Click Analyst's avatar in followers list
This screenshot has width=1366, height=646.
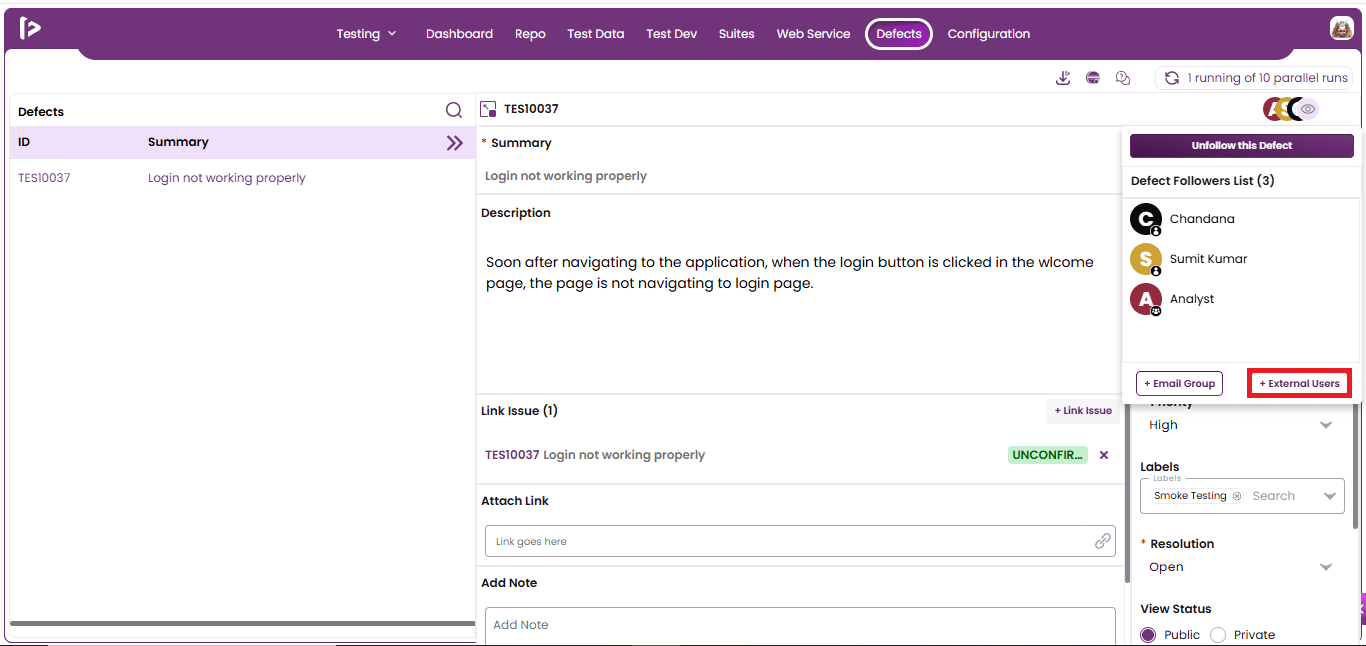[x=1146, y=299]
